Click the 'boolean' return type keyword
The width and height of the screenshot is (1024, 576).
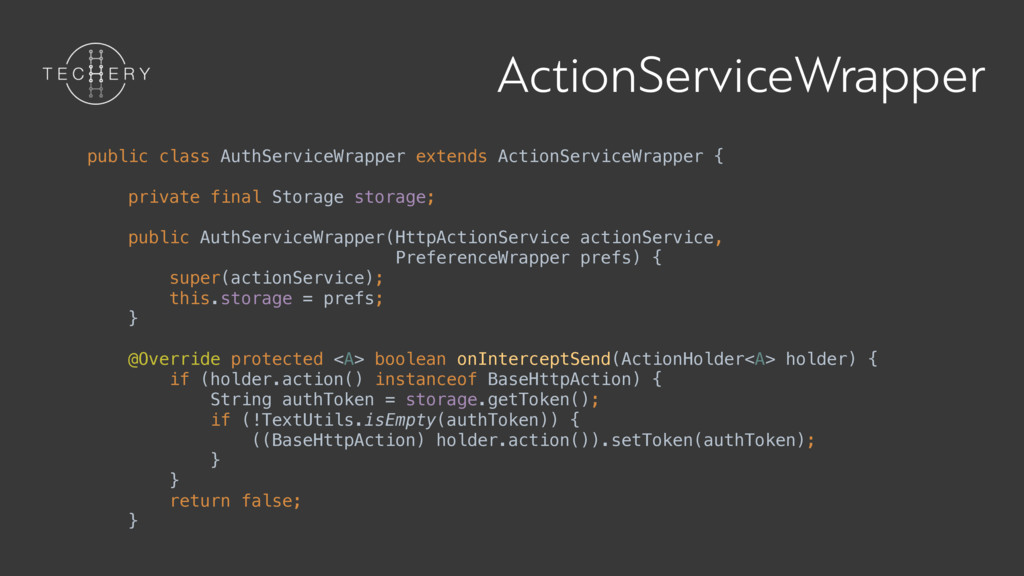tap(409, 359)
